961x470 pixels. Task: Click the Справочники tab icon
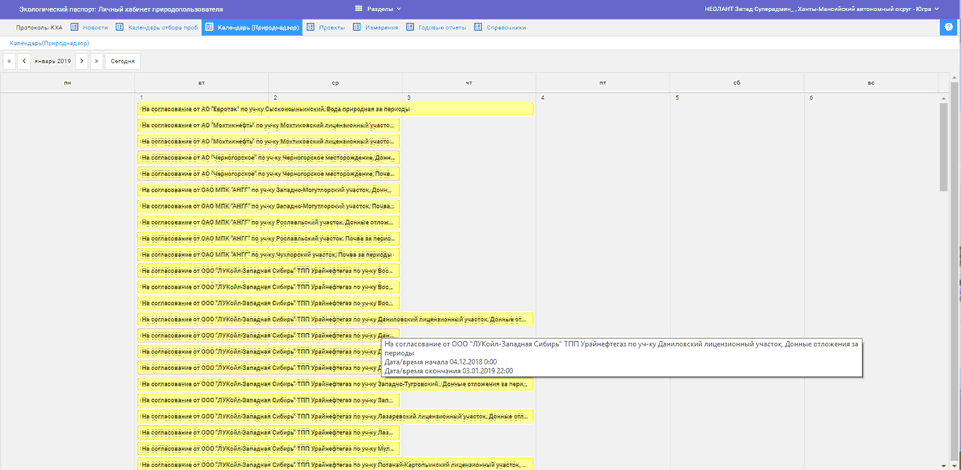pyautogui.click(x=479, y=28)
